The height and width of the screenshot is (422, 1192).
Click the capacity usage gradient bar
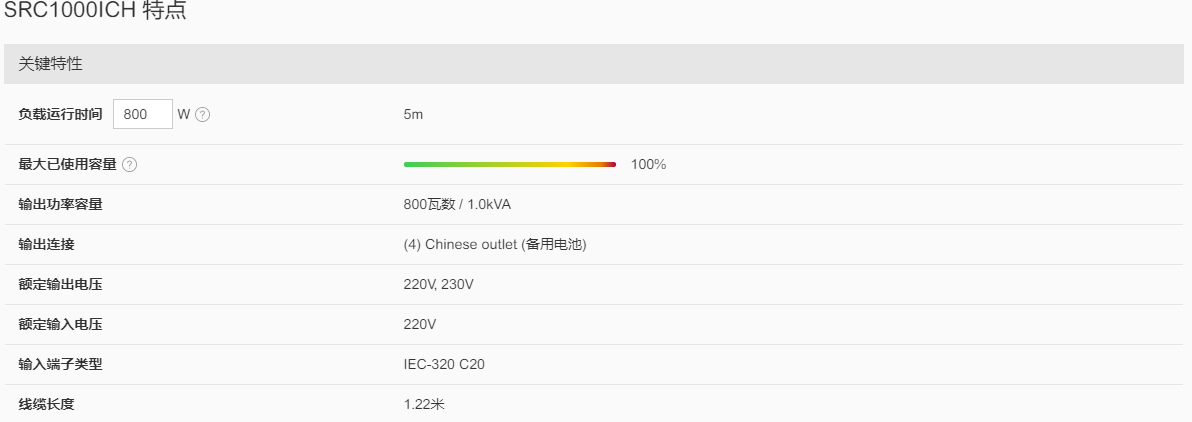pyautogui.click(x=509, y=164)
